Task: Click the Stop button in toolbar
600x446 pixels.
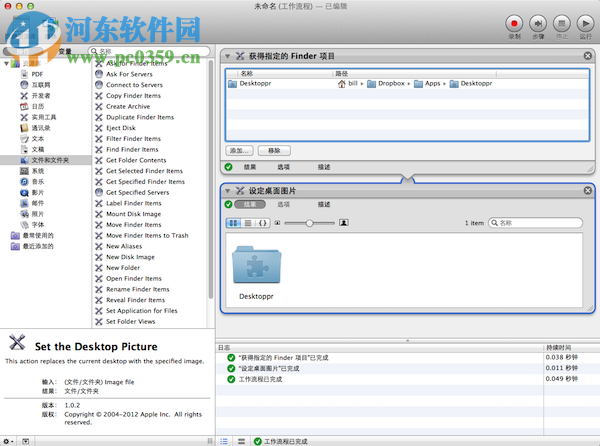Action: pos(561,24)
